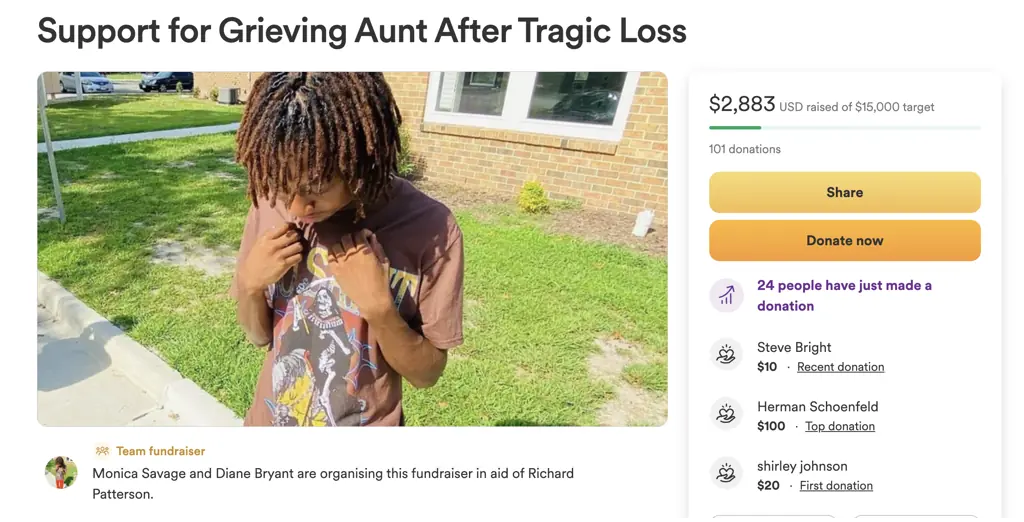Image resolution: width=1024 pixels, height=522 pixels.
Task: Click the fundraiser title heading
Action: [x=362, y=31]
